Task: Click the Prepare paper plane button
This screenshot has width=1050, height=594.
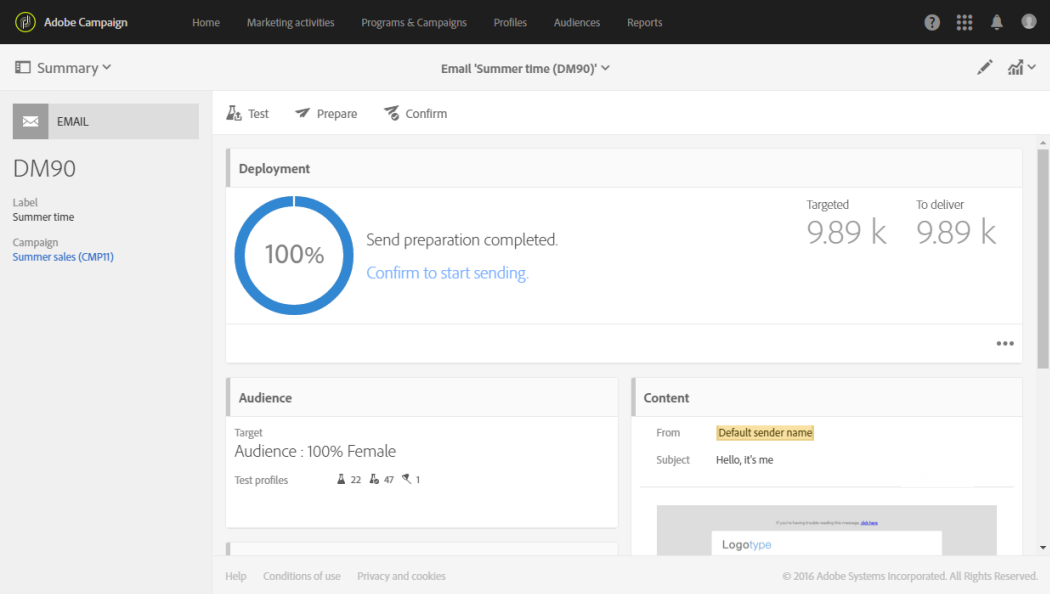Action: [326, 114]
